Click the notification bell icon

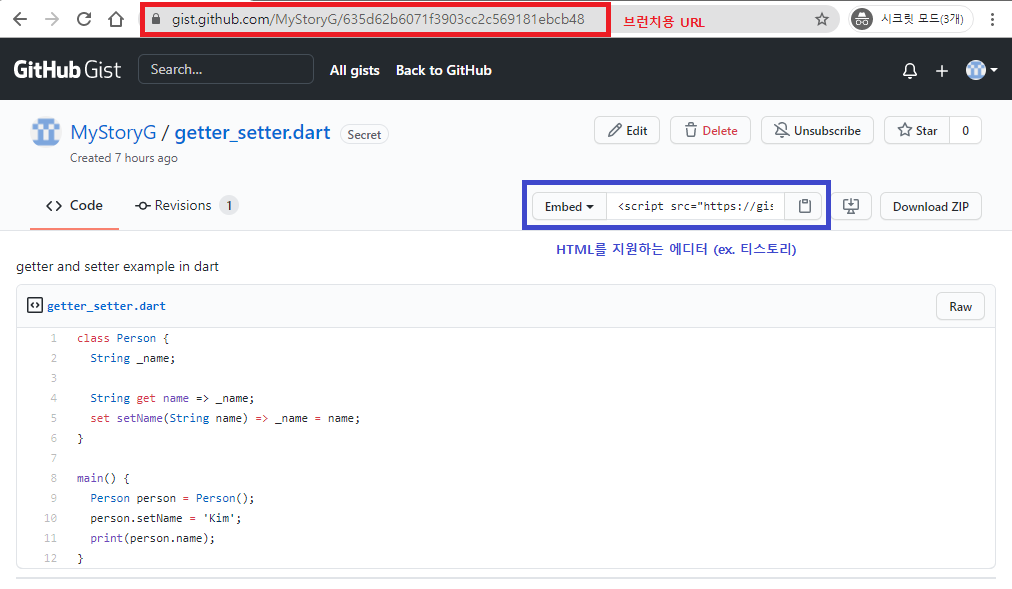click(x=909, y=70)
